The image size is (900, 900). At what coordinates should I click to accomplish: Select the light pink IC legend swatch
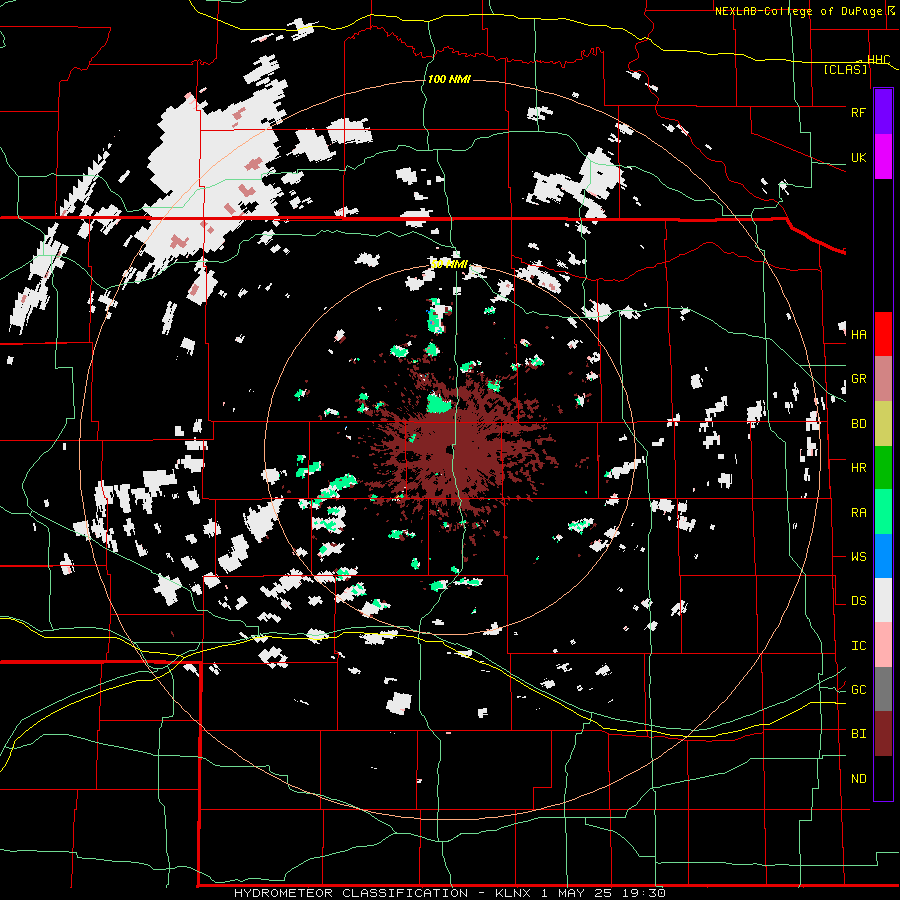pos(883,645)
